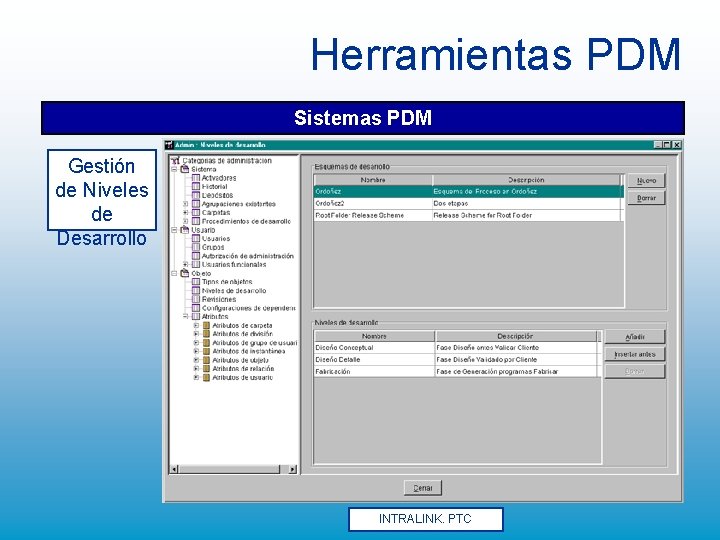Click the Categorías de administración root icon
The height and width of the screenshot is (540, 720).
[x=175, y=161]
